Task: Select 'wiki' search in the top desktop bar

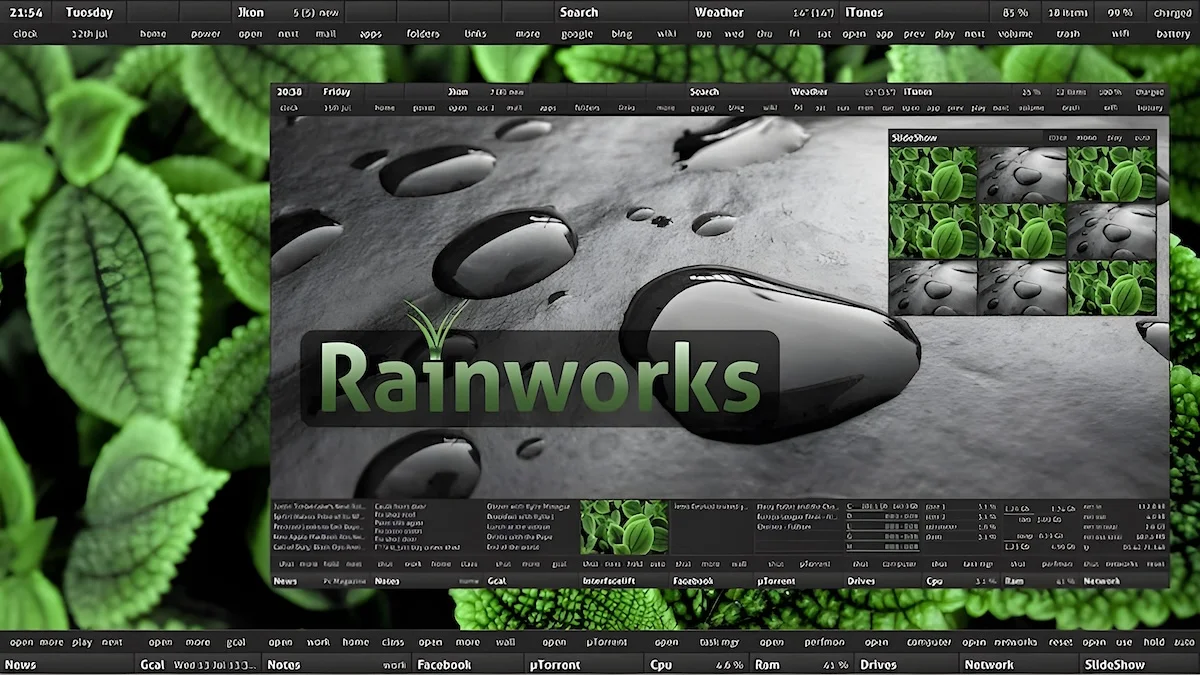Action: pyautogui.click(x=668, y=33)
